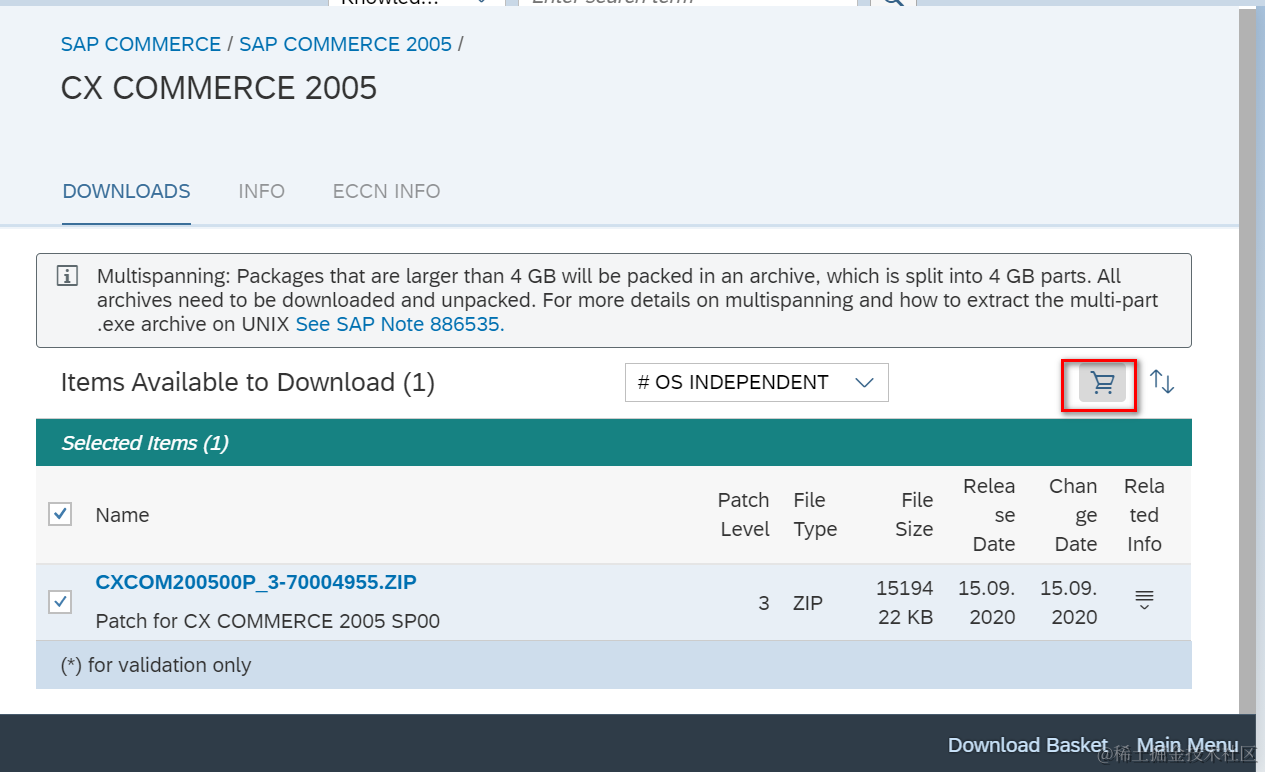Download CXCOM200500P_3-70004955.ZIP file link

256,582
